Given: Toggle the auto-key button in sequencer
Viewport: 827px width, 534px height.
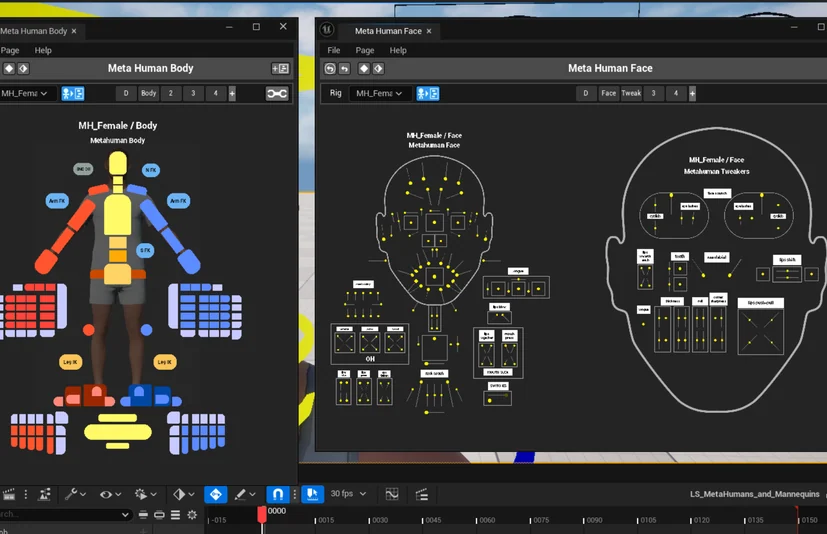Looking at the screenshot, I should [x=216, y=494].
